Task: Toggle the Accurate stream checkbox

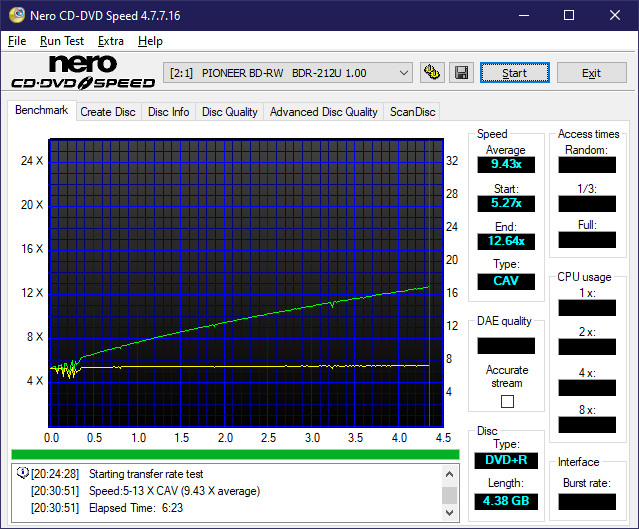Action: (507, 401)
